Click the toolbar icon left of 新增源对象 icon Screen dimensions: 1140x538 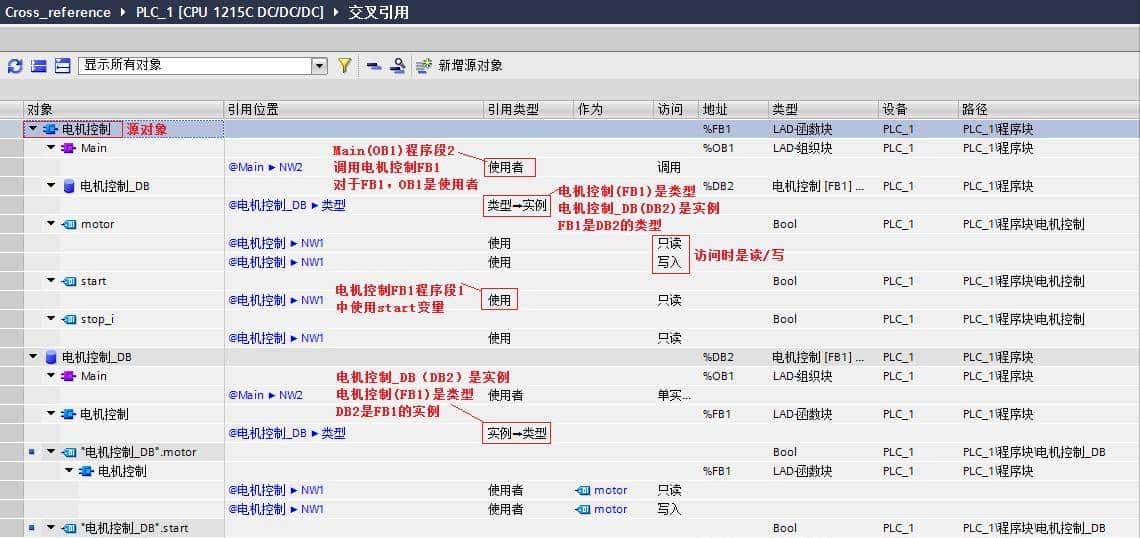coord(397,66)
